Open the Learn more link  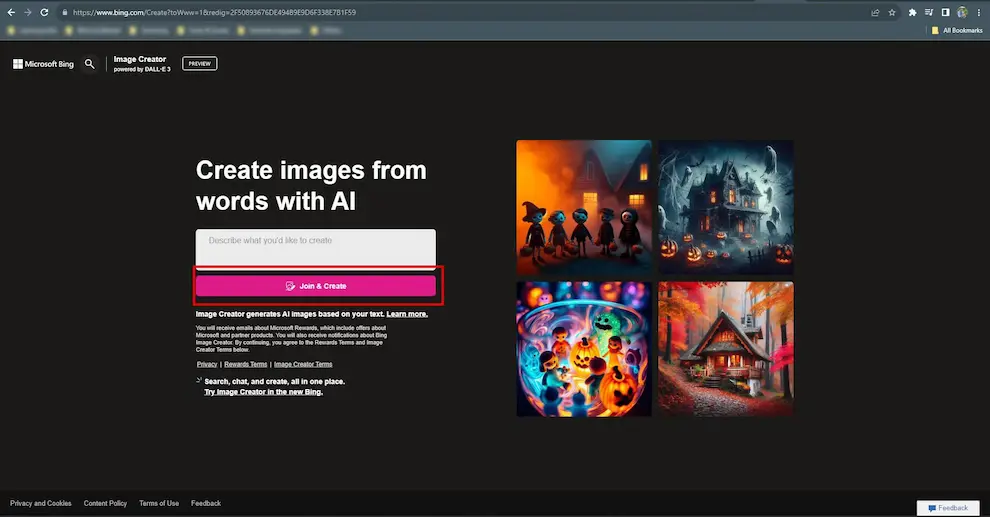click(407, 314)
